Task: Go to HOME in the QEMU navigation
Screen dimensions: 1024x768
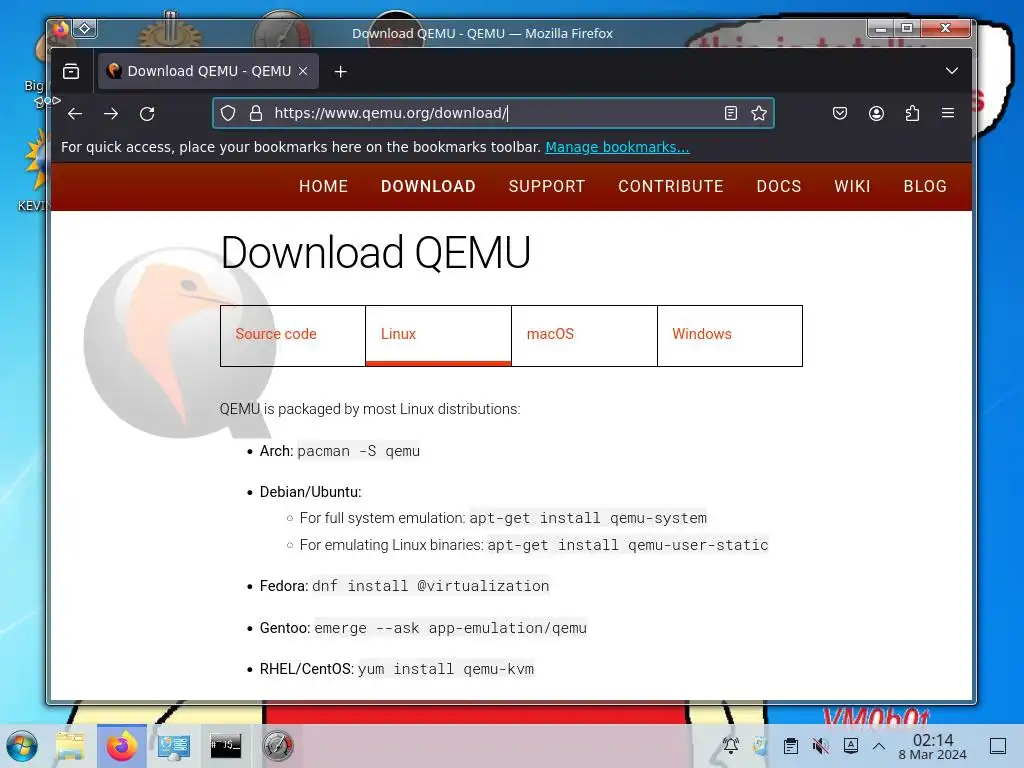Action: tap(323, 186)
